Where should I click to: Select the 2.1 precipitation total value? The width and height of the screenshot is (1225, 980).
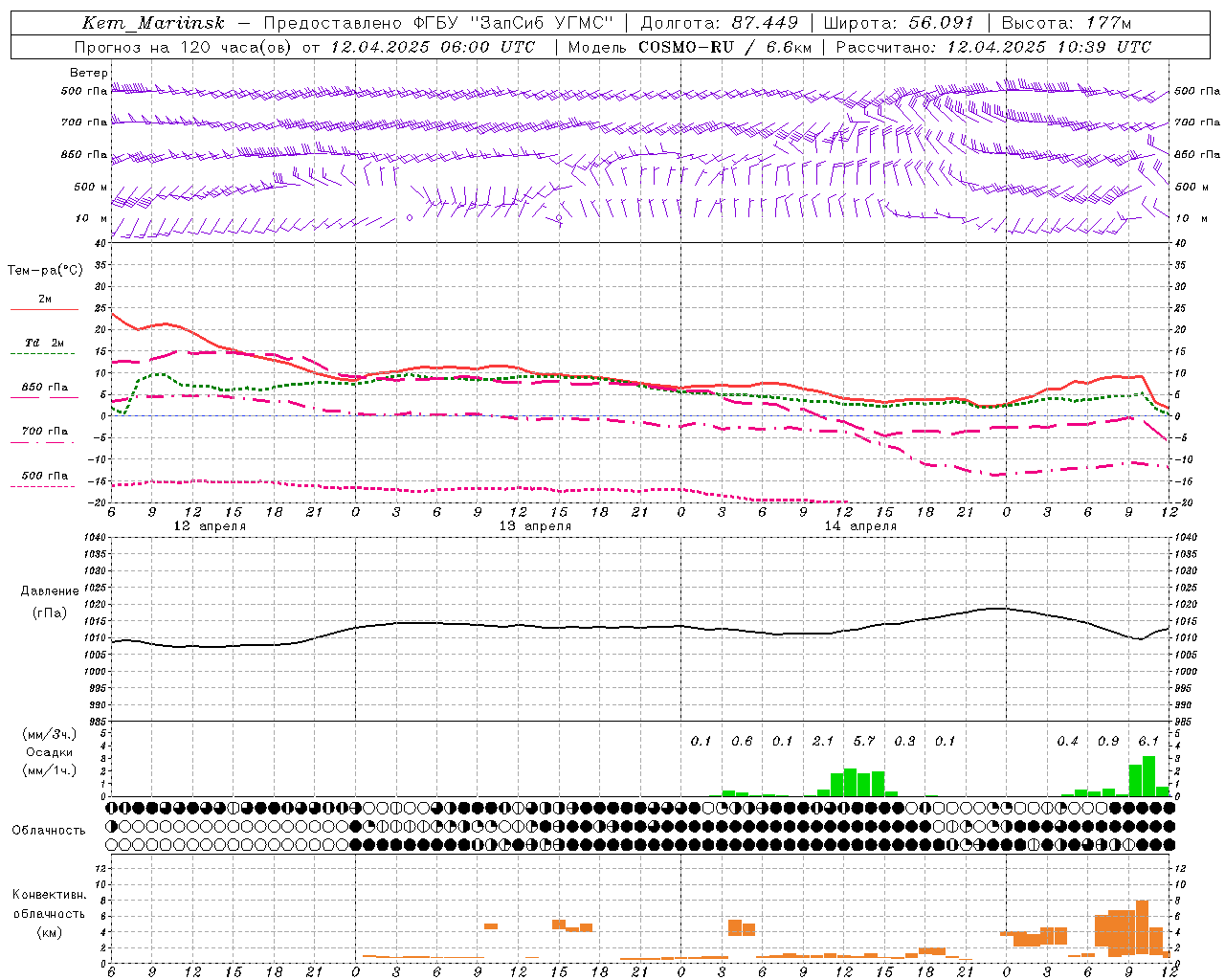pos(823,741)
